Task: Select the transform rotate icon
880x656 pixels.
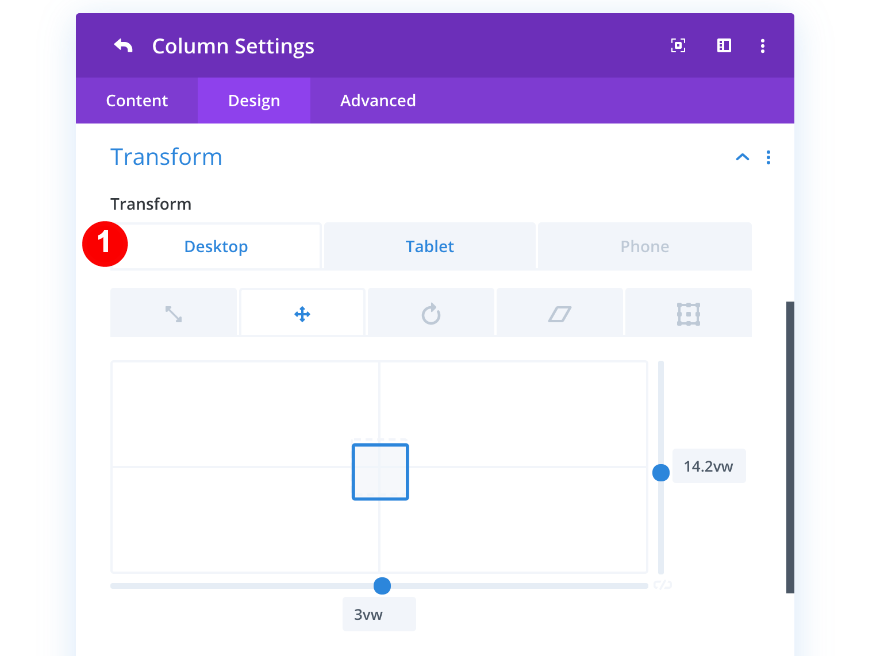Action: pyautogui.click(x=431, y=313)
